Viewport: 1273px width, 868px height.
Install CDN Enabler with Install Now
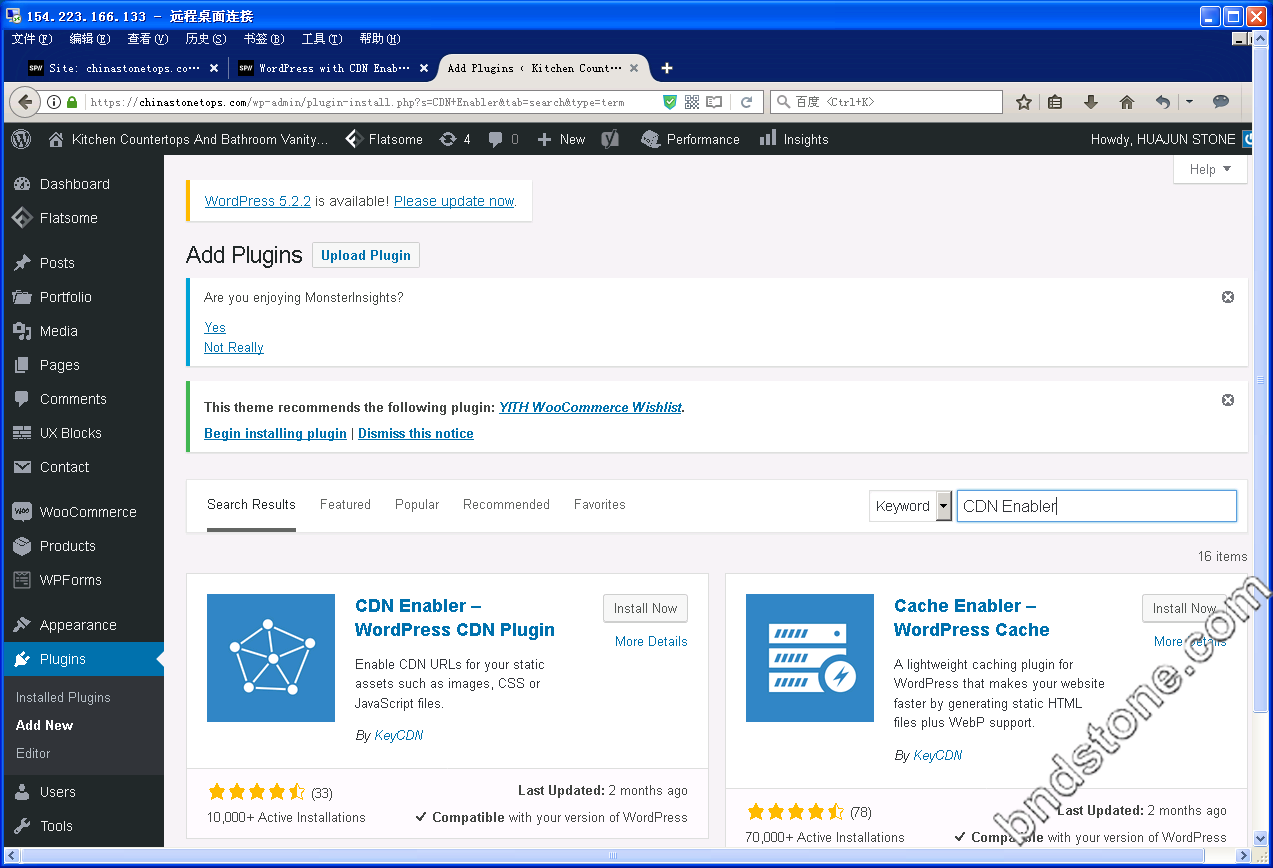(x=645, y=608)
